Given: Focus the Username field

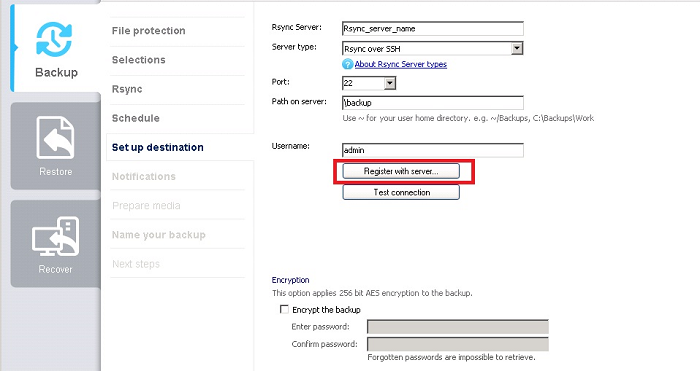Looking at the screenshot, I should pyautogui.click(x=433, y=150).
